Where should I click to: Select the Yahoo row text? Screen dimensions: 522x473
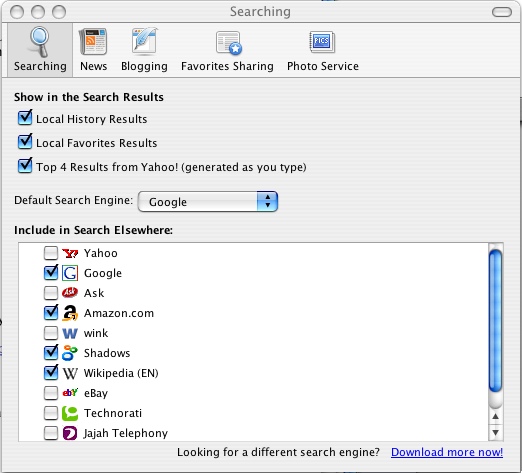click(x=101, y=253)
